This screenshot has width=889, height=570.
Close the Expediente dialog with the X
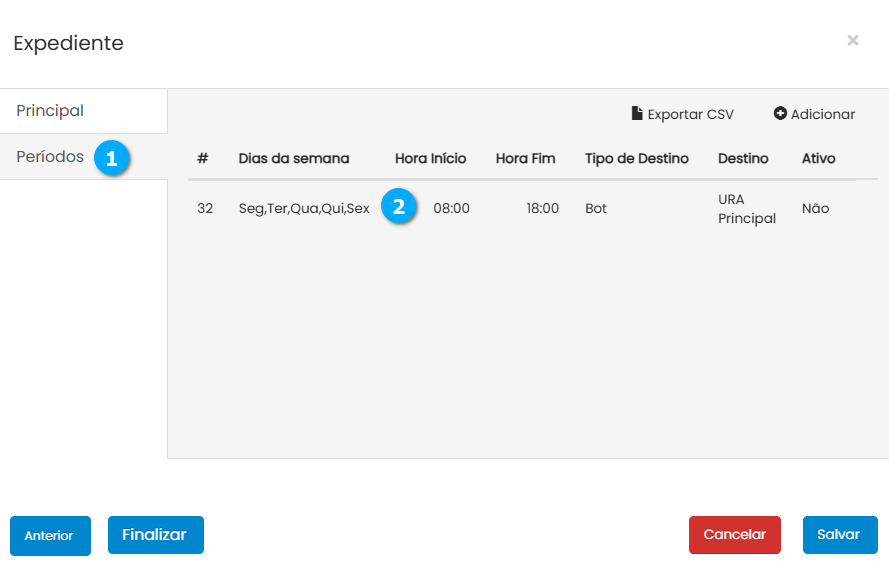click(x=853, y=41)
